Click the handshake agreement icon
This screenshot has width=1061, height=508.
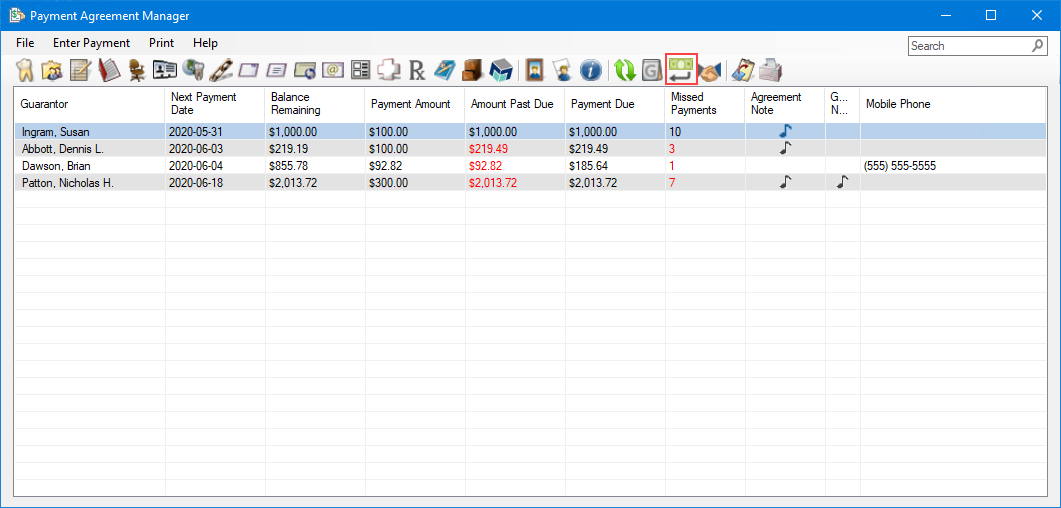point(709,70)
